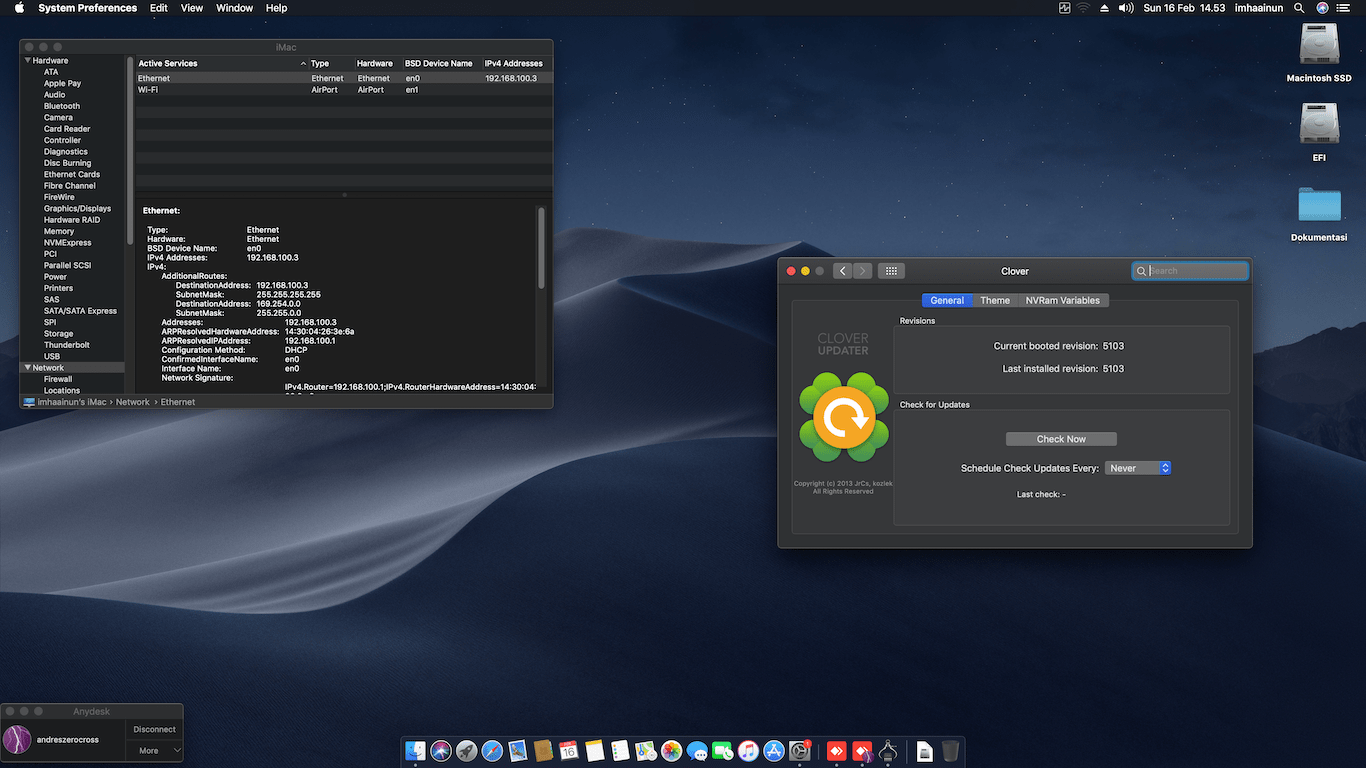Click Spotlight search magnifier in menu bar

point(1299,7)
